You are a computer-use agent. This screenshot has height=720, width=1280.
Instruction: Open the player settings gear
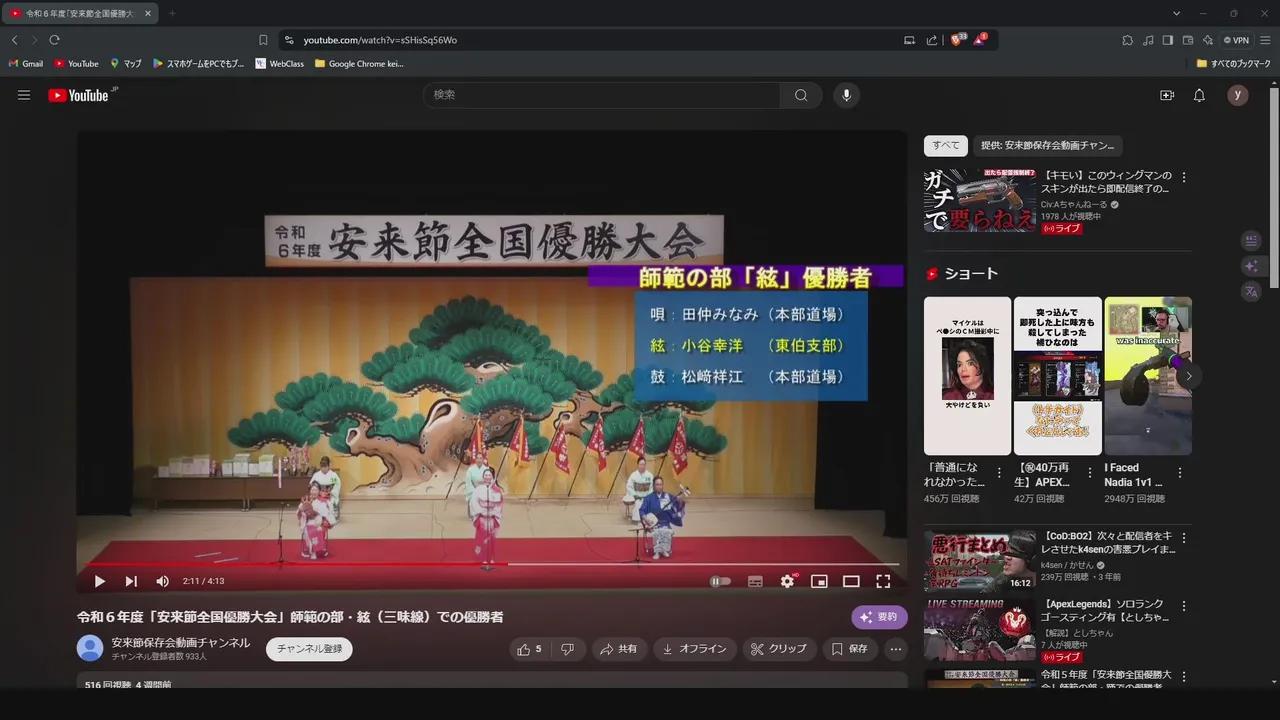pos(787,581)
